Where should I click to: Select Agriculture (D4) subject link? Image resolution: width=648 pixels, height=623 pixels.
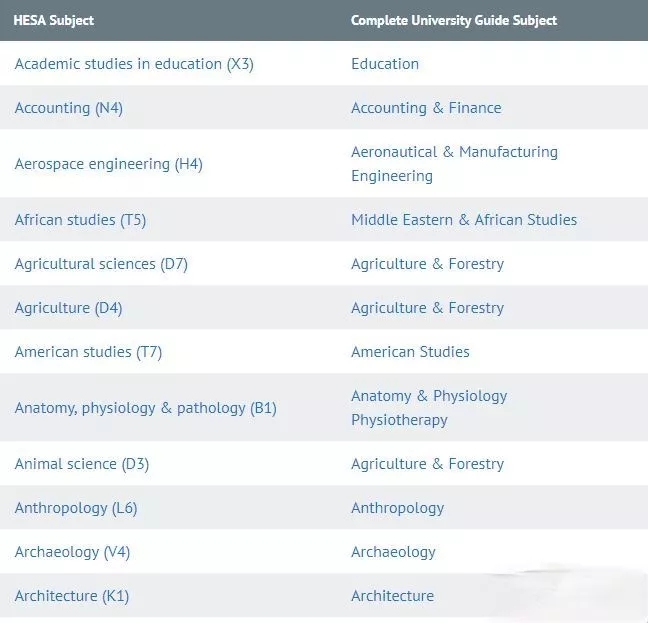coord(68,308)
